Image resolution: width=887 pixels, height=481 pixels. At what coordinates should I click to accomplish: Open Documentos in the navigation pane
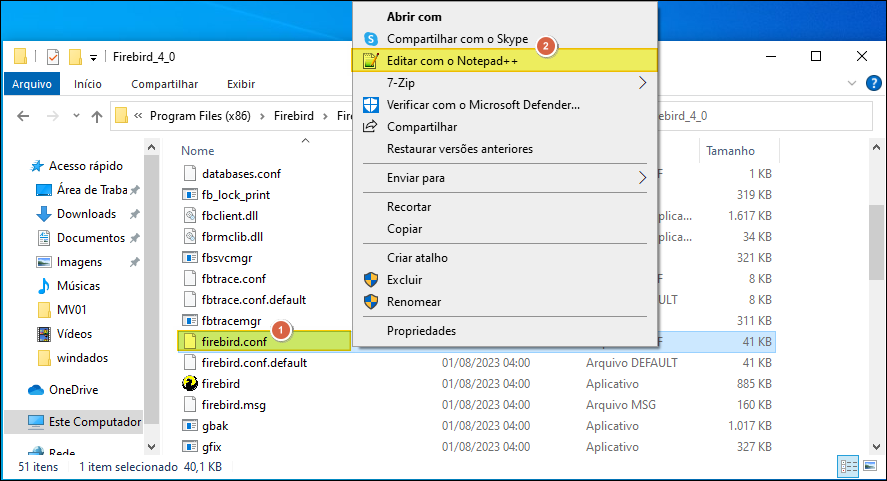pos(91,238)
